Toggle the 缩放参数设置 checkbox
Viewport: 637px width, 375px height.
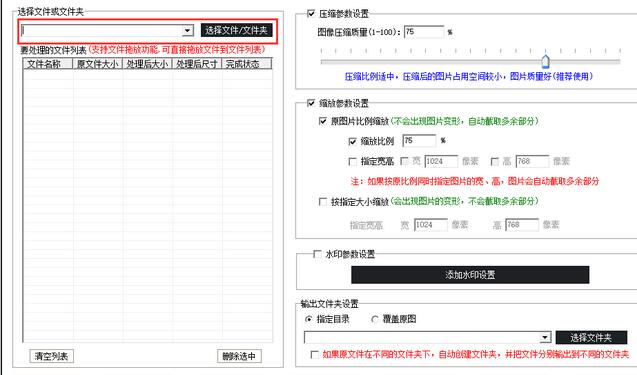(x=311, y=103)
